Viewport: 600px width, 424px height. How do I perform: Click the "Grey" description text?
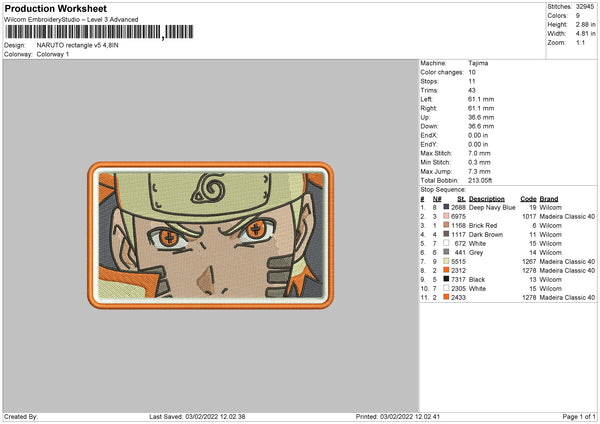[476, 253]
